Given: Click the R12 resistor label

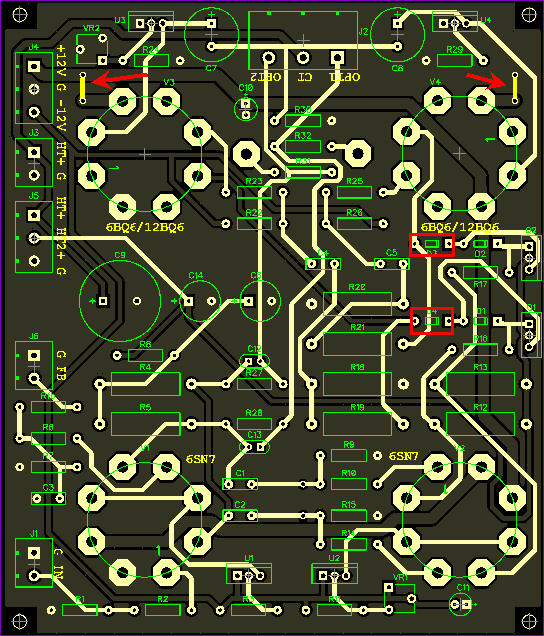Looking at the screenshot, I should (x=480, y=407).
